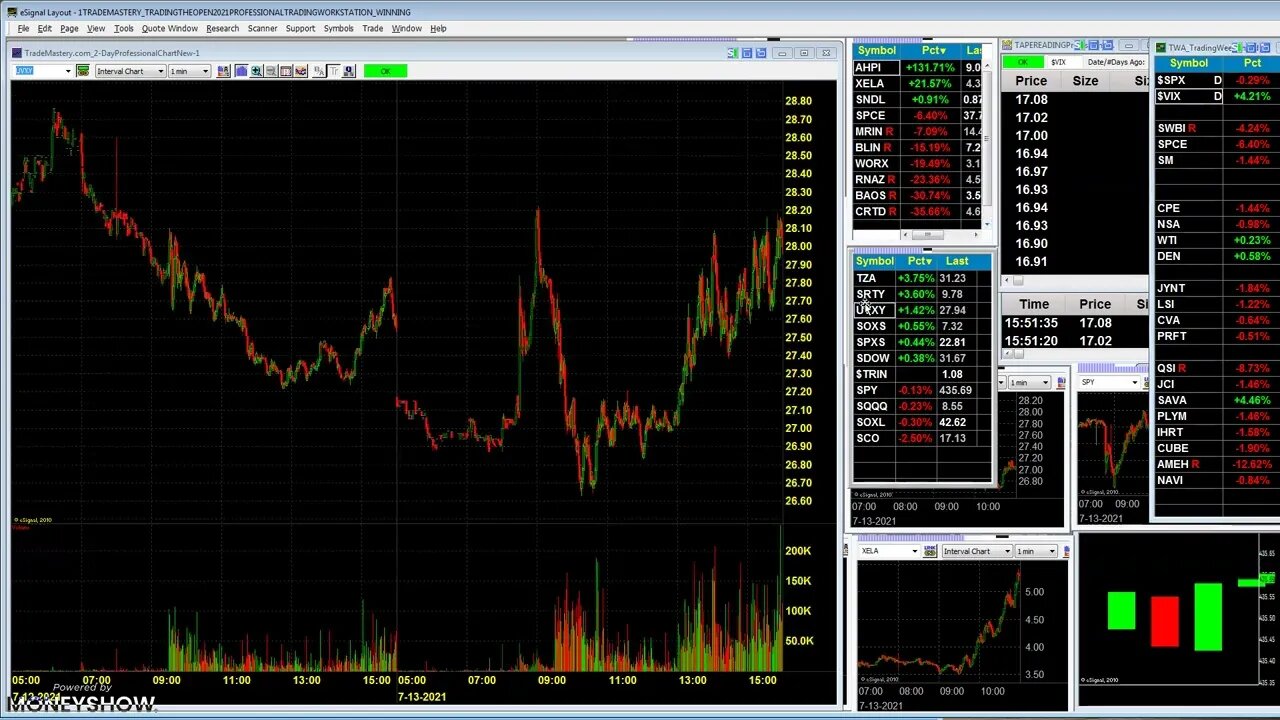Screen dimensions: 1280x720
Task: Select the $VIX row in TWA watchlist
Action: 1217,96
